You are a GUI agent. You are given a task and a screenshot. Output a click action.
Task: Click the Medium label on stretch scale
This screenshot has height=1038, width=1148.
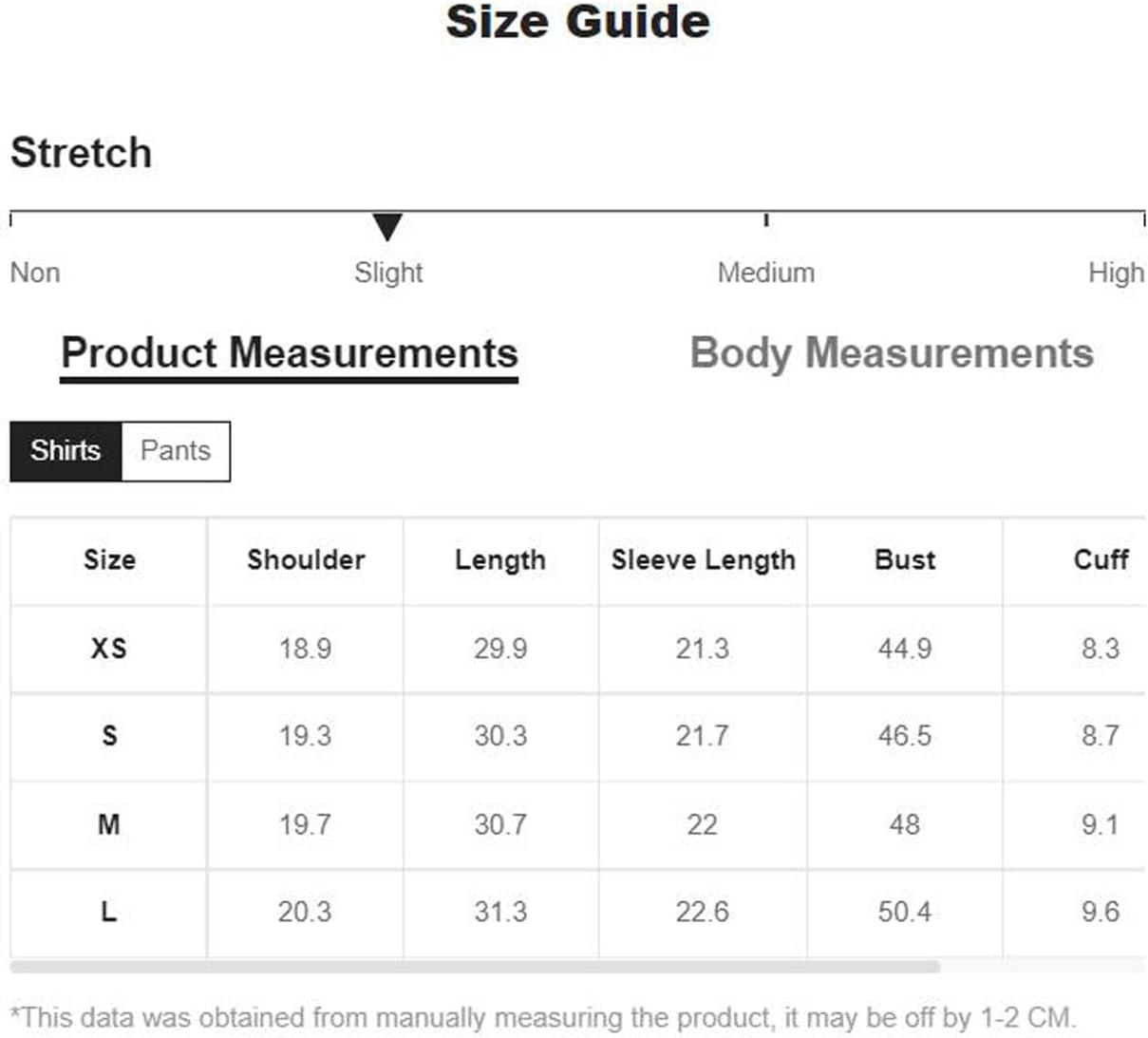pyautogui.click(x=766, y=273)
